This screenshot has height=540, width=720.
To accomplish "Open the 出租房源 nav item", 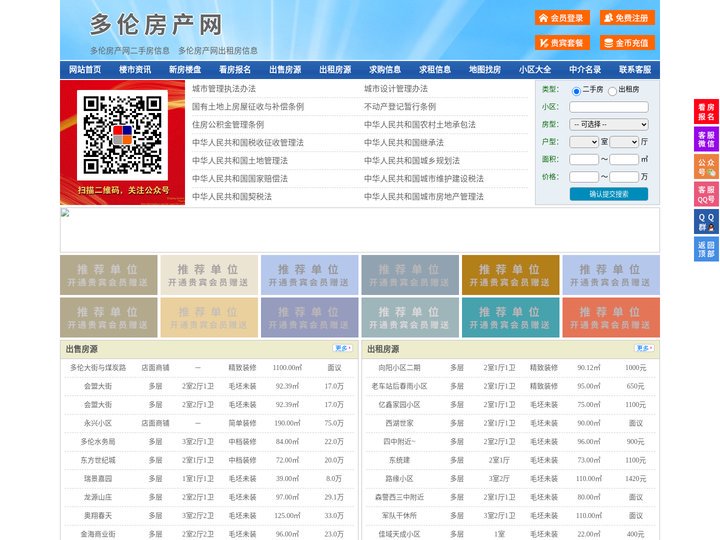I will 335,70.
